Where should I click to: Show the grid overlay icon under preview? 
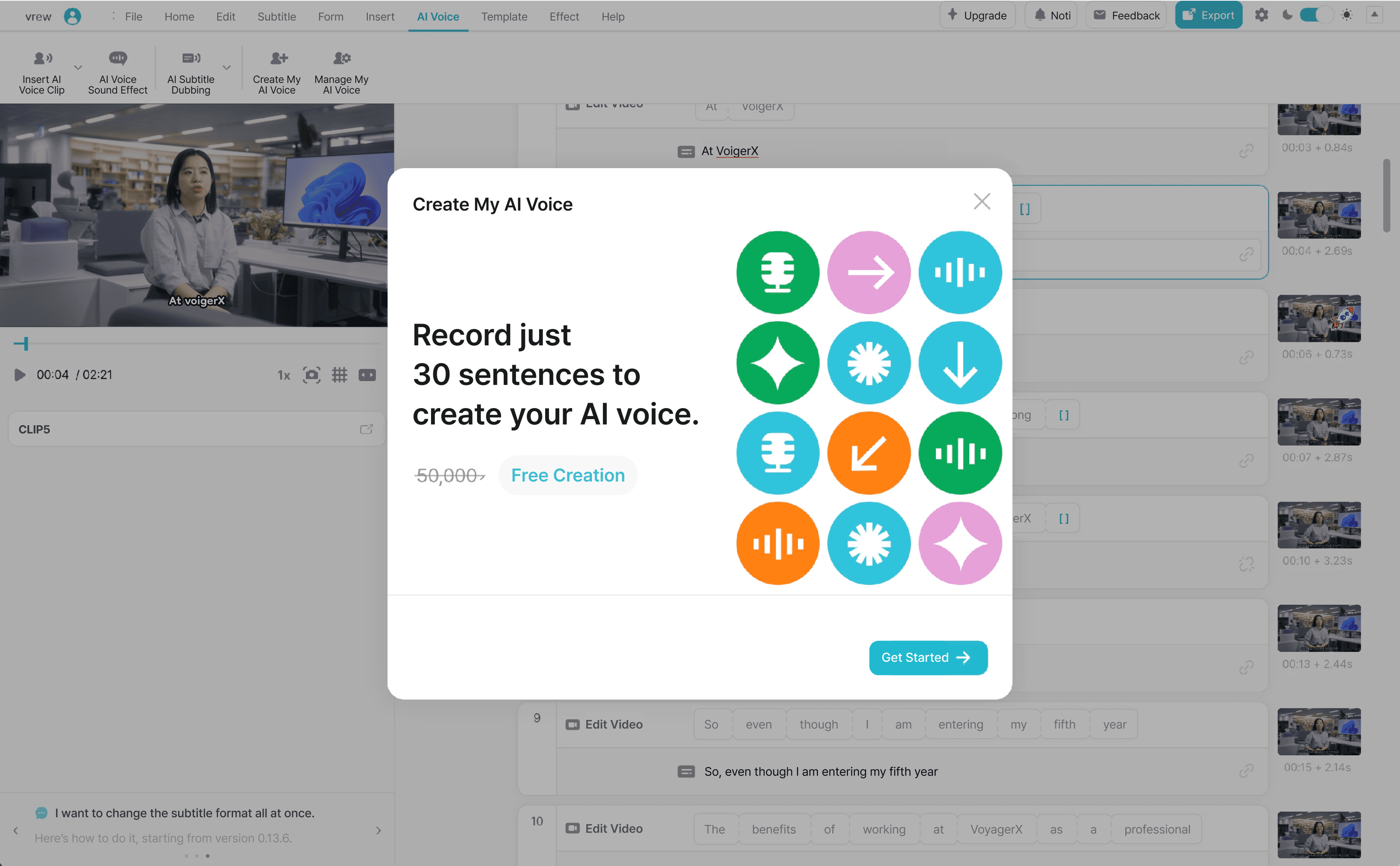tap(340, 375)
